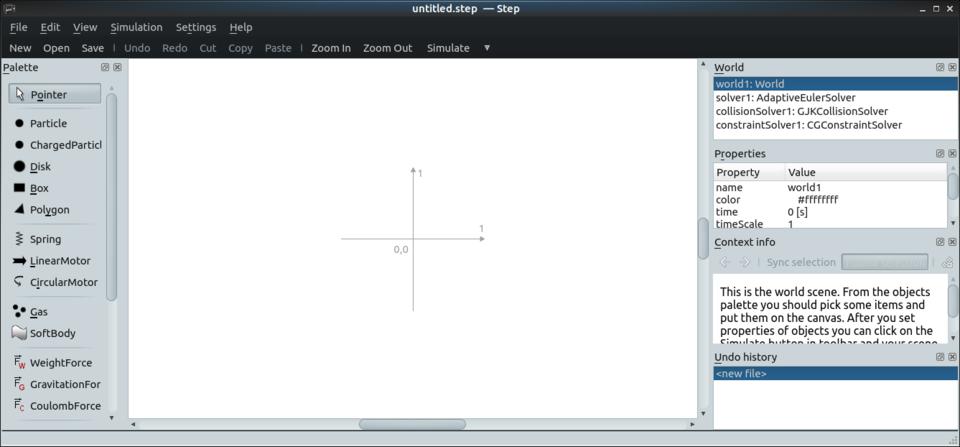
Task: Click the color value #ffffffff
Action: click(x=818, y=200)
